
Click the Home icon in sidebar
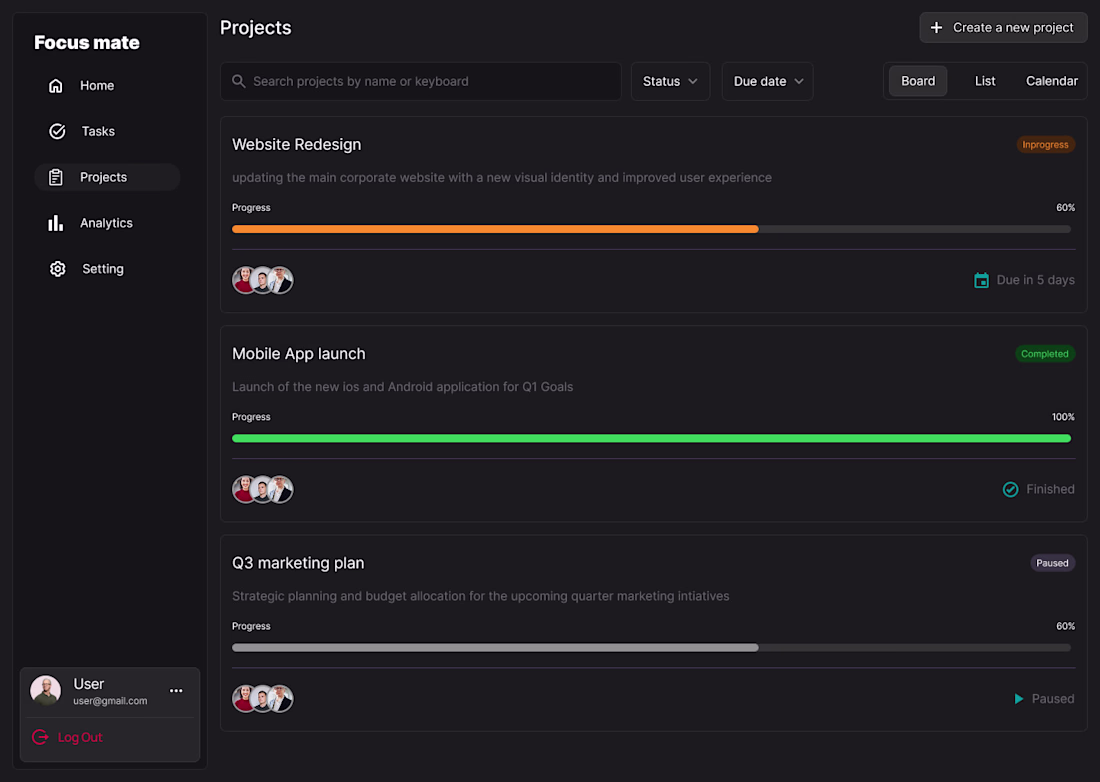click(56, 86)
